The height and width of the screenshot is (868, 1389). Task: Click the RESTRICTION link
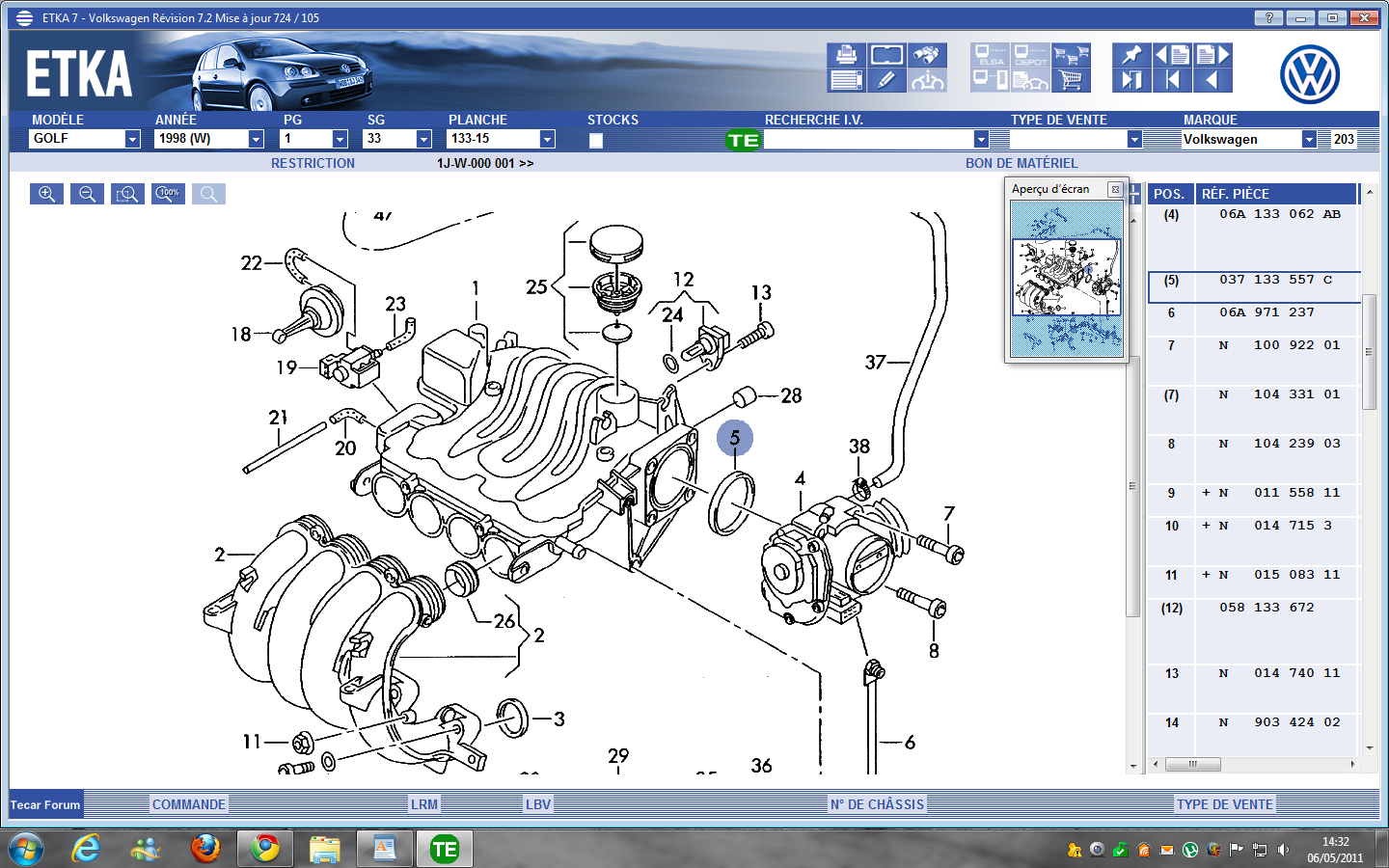312,162
